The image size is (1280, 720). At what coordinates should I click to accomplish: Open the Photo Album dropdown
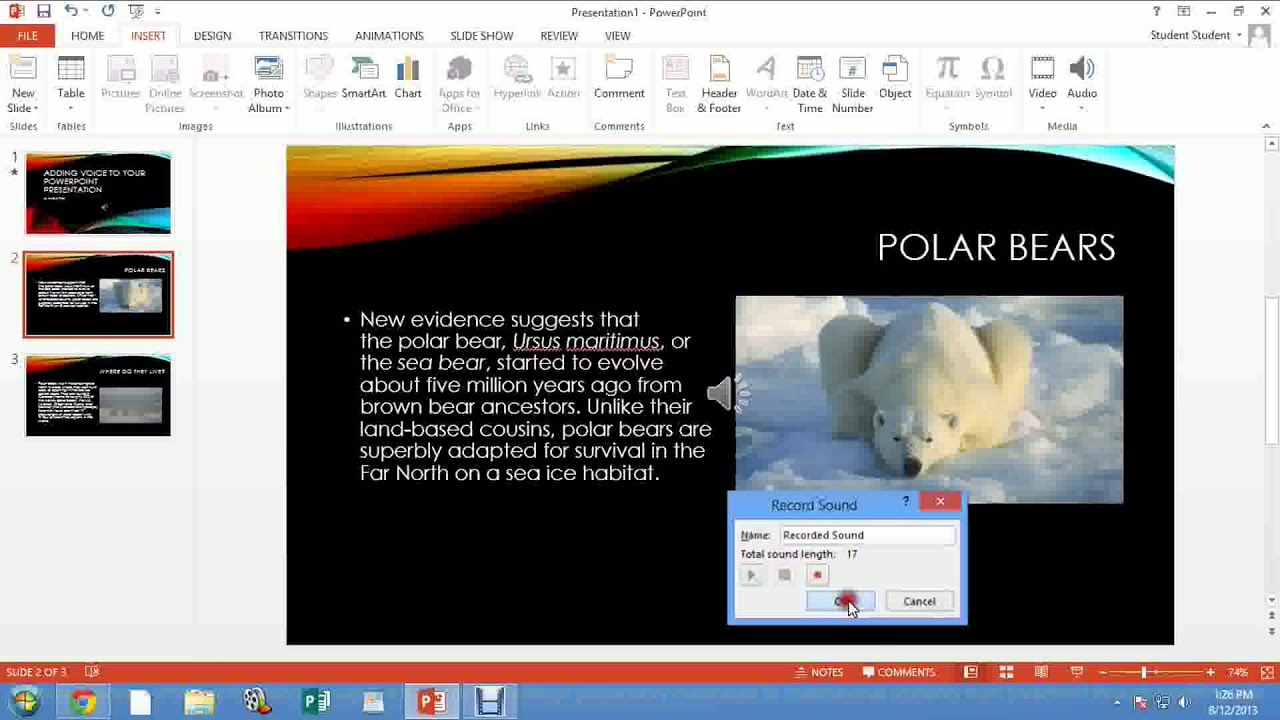[x=287, y=108]
